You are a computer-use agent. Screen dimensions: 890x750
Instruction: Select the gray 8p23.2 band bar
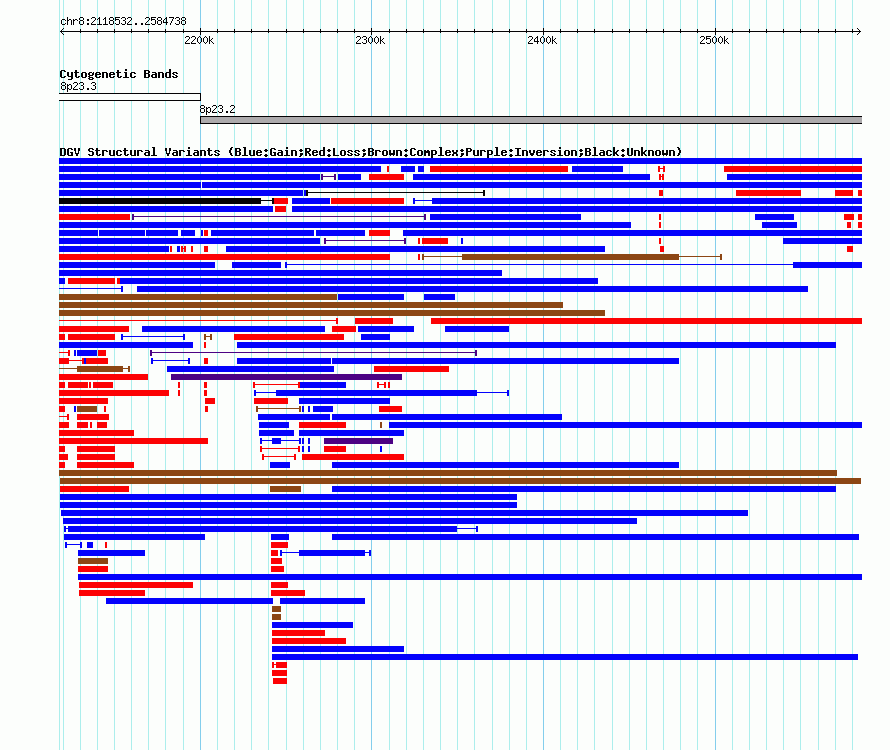click(x=531, y=120)
